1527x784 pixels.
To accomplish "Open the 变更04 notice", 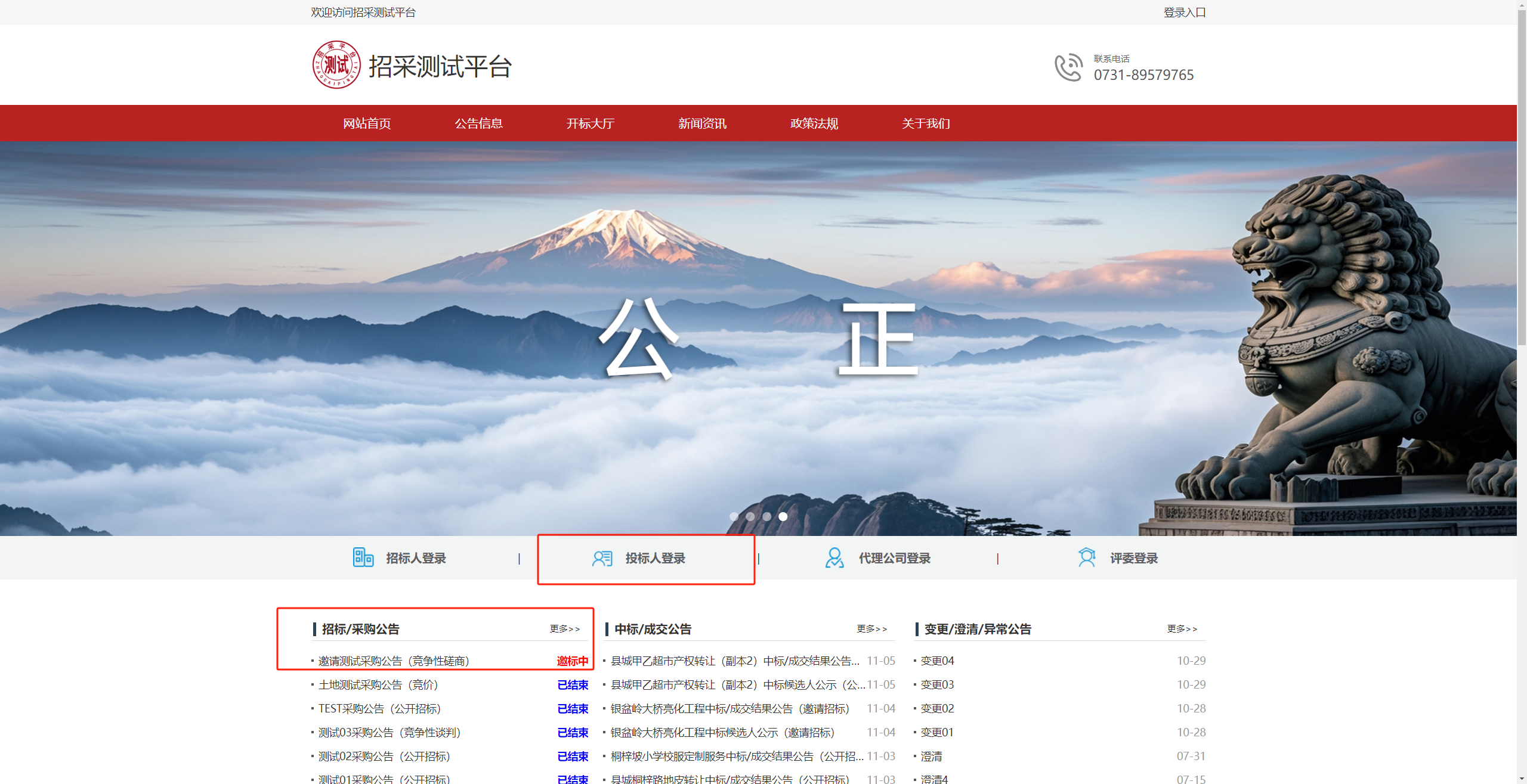I will point(937,661).
